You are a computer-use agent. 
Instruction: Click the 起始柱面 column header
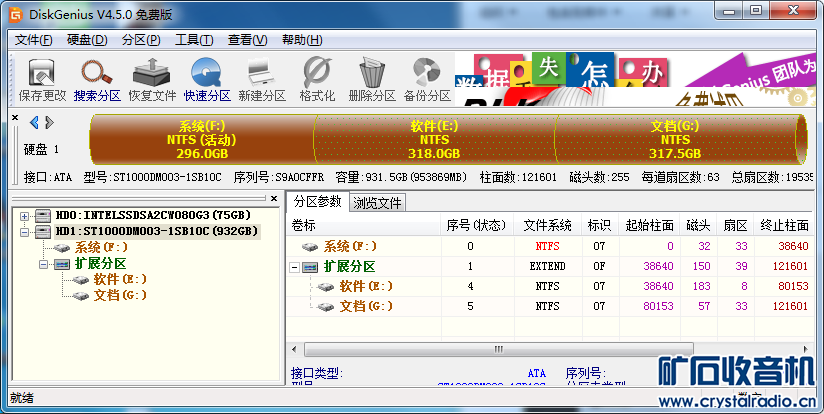tap(649, 225)
